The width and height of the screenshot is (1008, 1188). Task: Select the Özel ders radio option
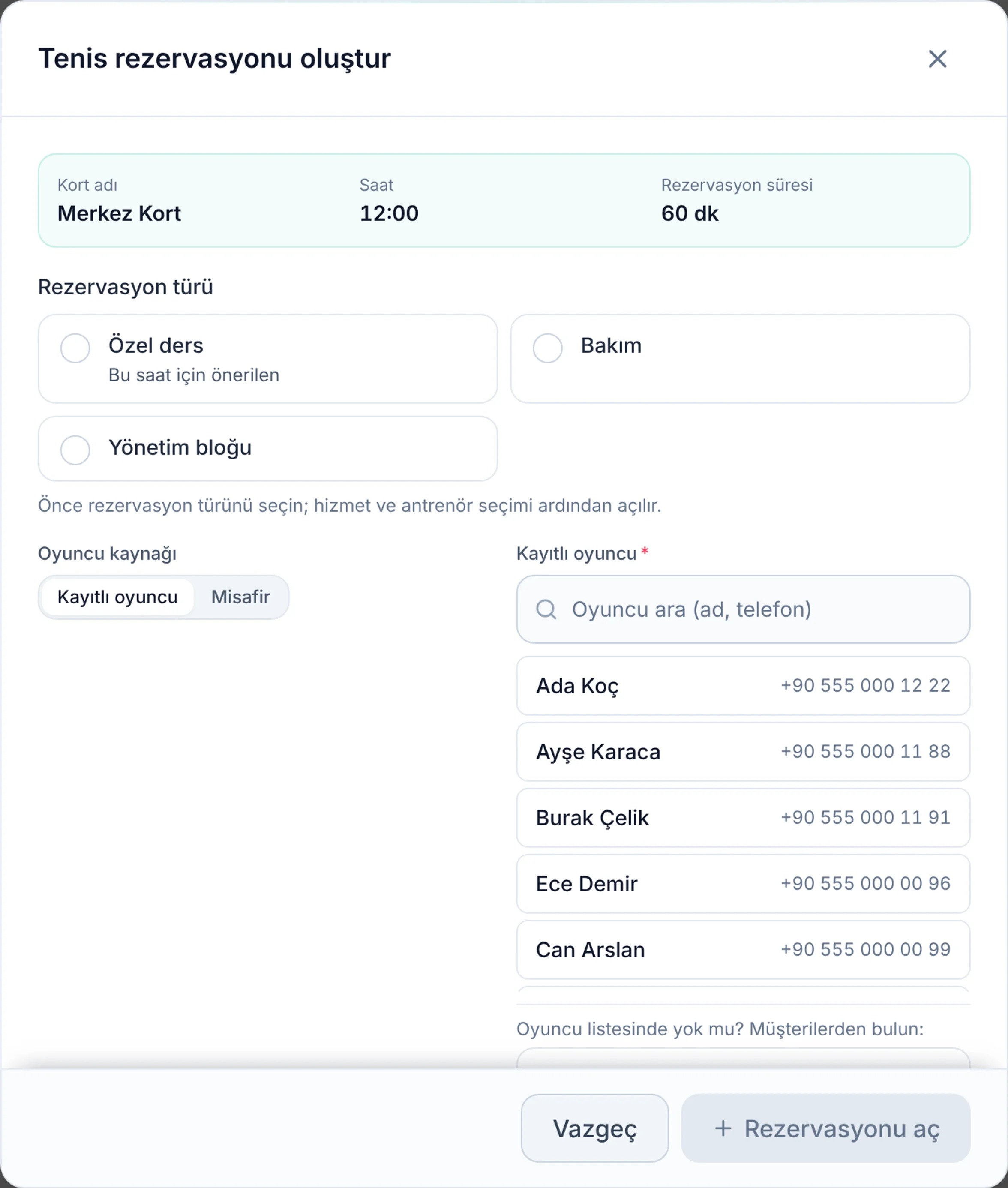click(267, 359)
